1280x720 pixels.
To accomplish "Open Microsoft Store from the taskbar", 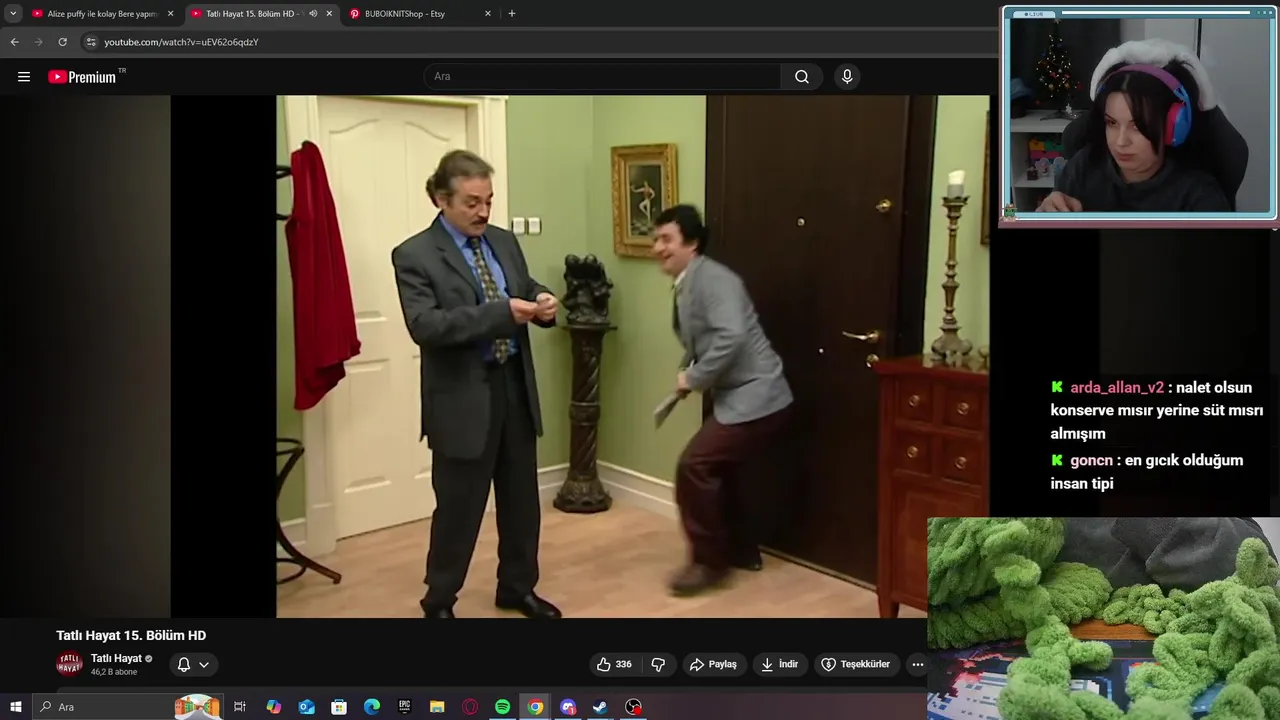I will click(x=339, y=707).
